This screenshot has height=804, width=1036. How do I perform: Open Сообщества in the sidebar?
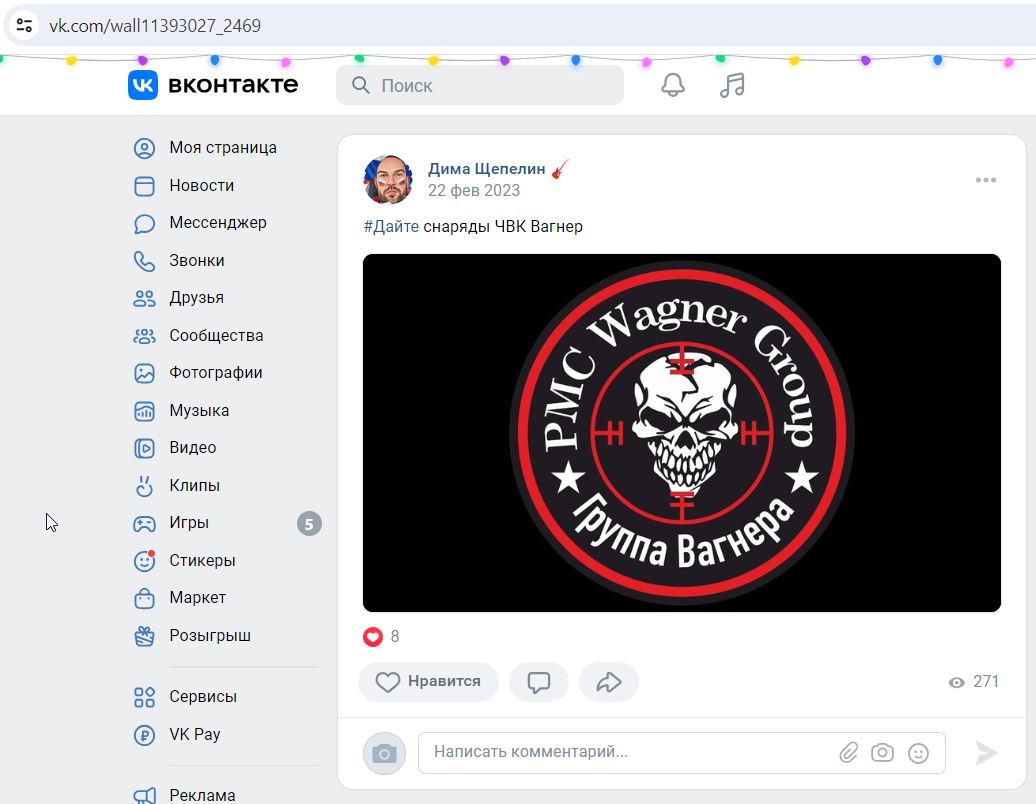click(216, 336)
